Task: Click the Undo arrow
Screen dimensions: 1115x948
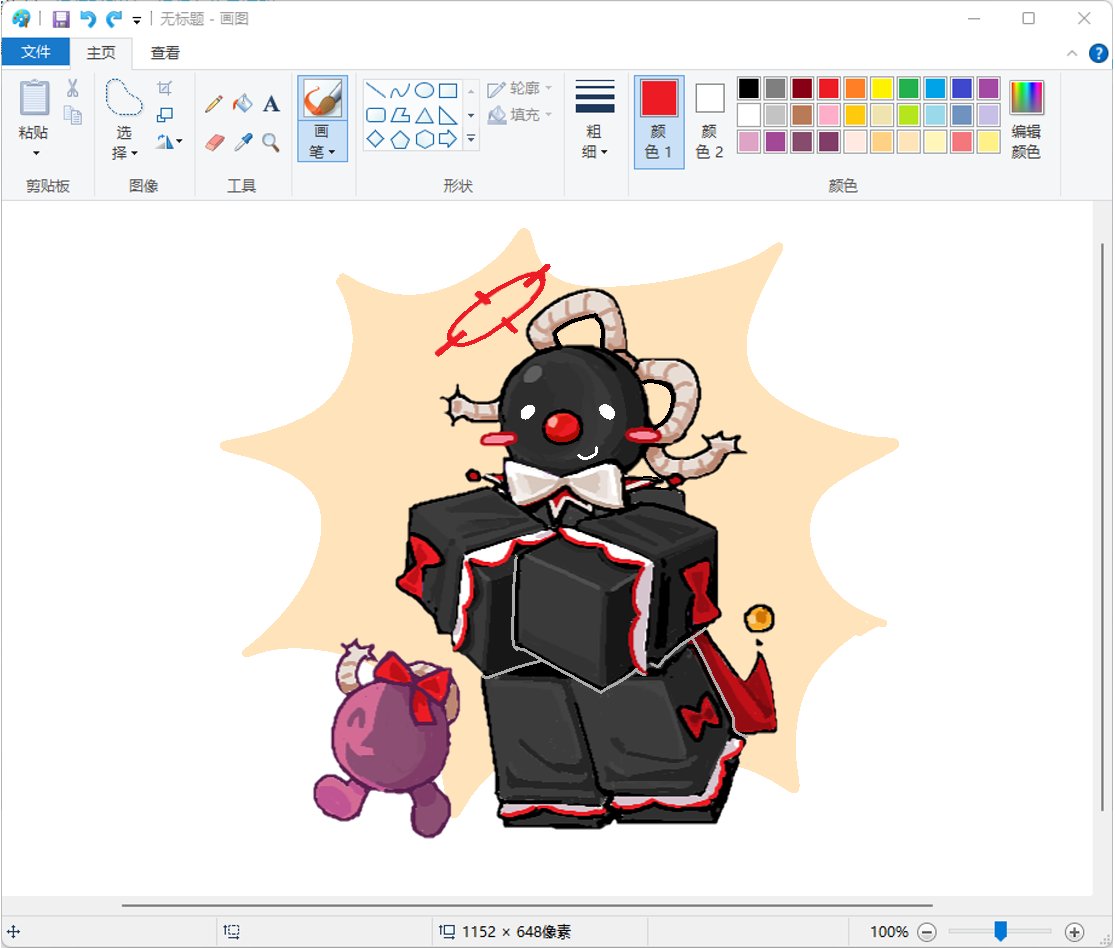Action: coord(87,19)
